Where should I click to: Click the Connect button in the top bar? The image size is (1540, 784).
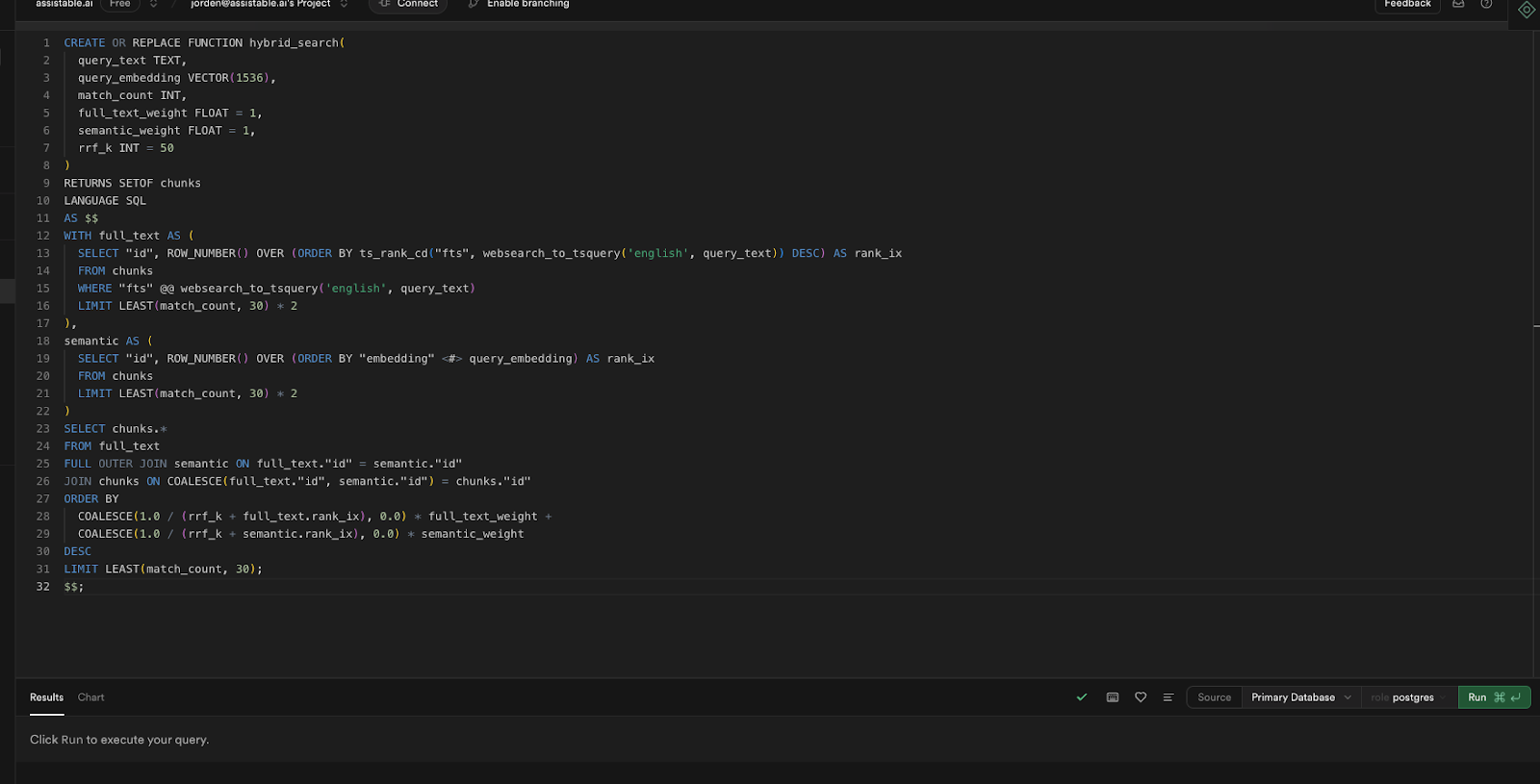408,5
